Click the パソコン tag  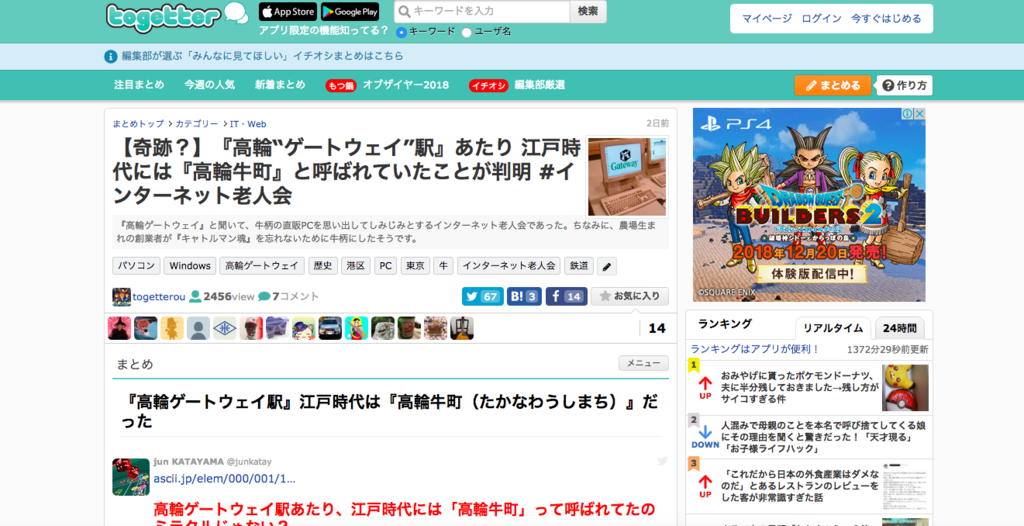pos(136,266)
